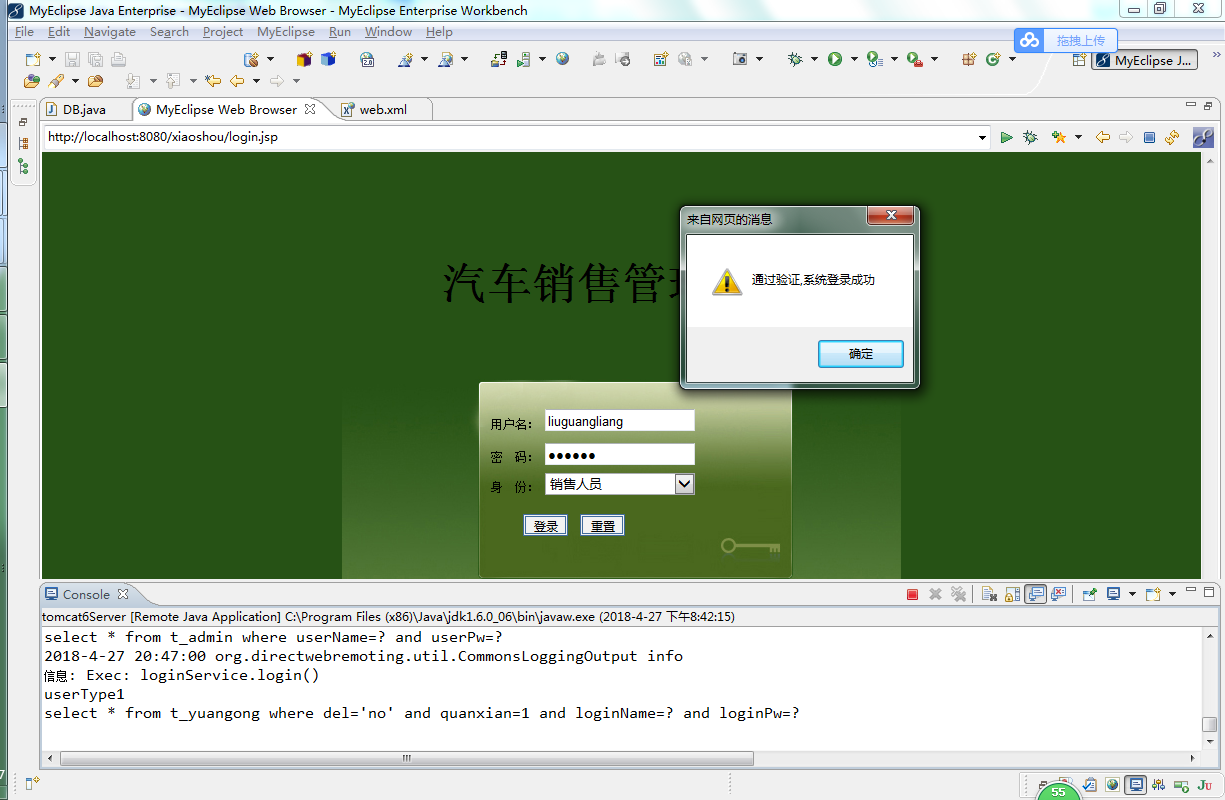Click the 用户名 username input field
Screen dimensions: 1225x800
[x=619, y=421]
